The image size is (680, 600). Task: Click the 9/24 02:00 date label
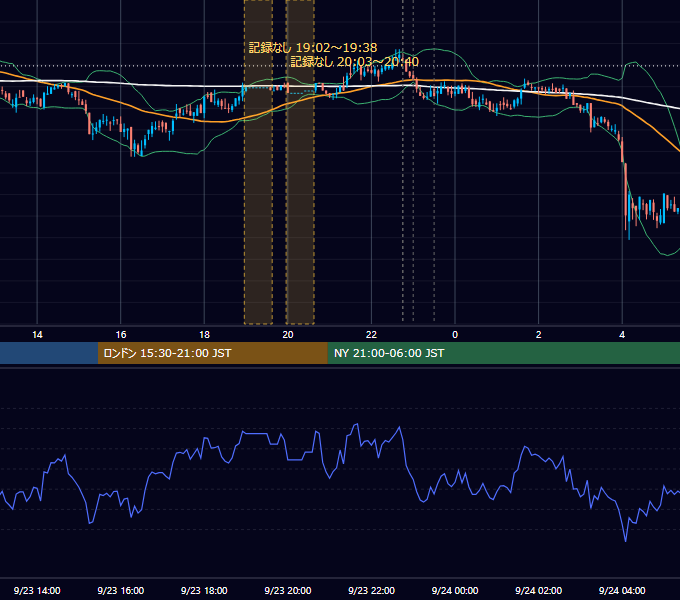pos(538,590)
